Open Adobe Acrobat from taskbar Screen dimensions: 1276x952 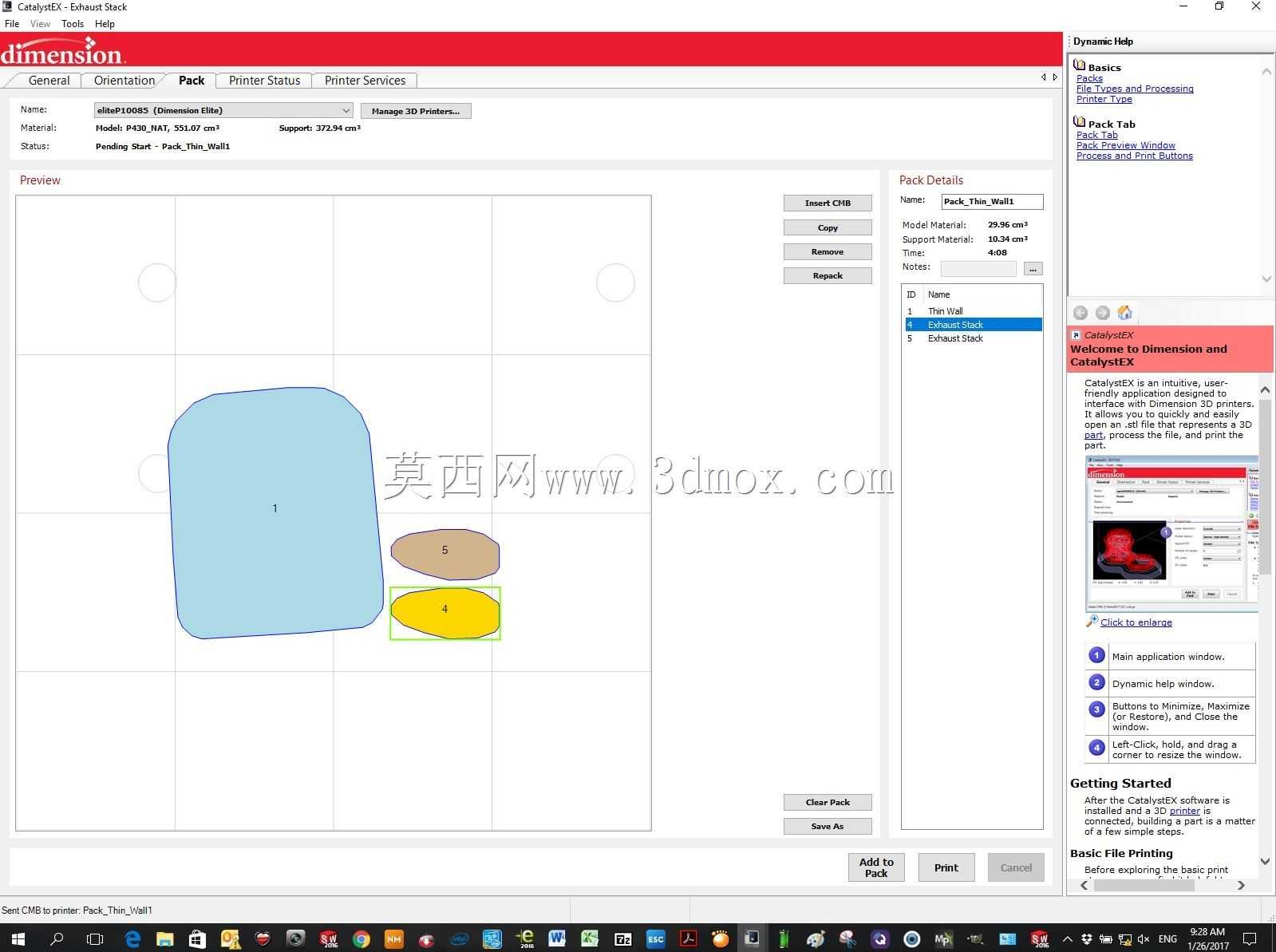688,938
